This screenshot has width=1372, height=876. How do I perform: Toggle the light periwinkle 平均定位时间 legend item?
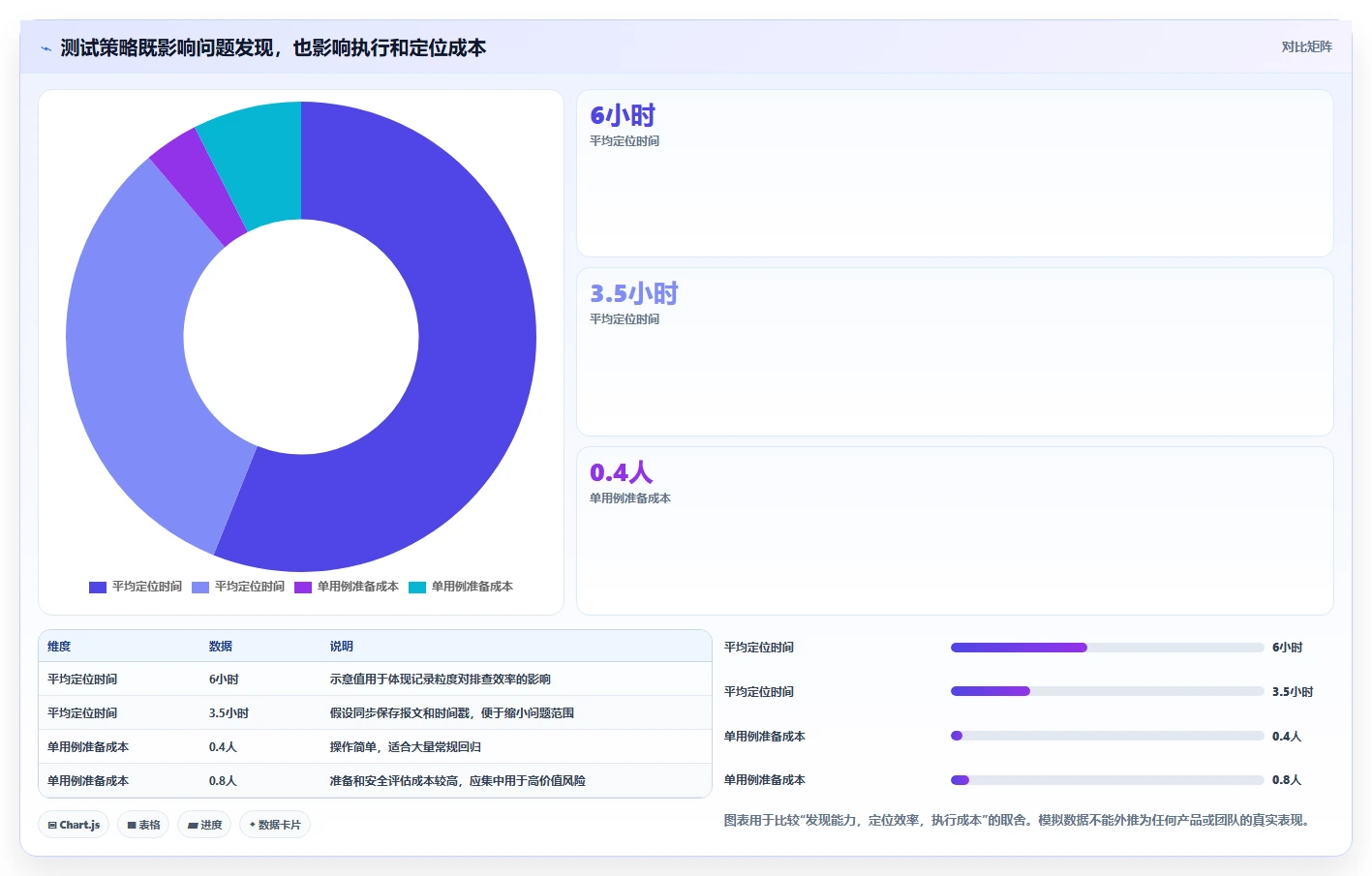click(x=238, y=587)
